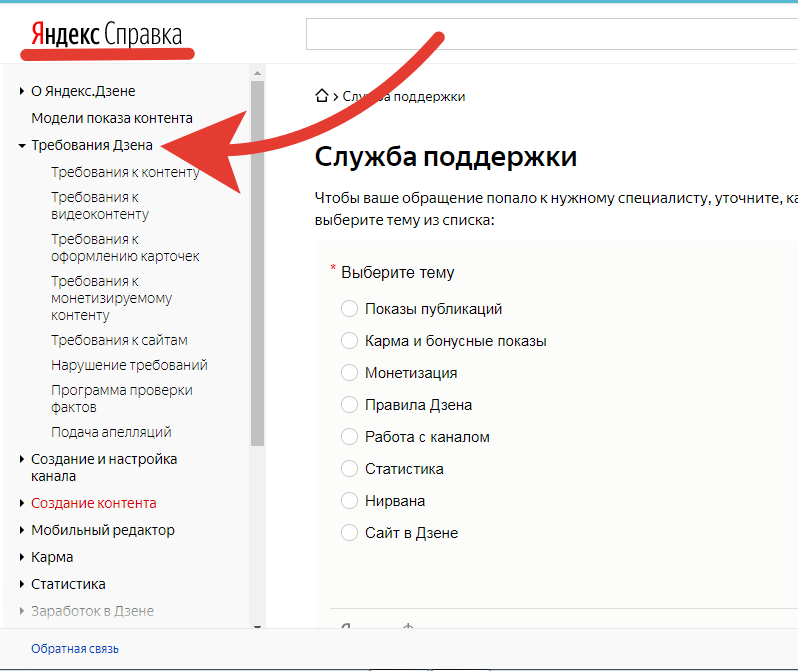The width and height of the screenshot is (798, 671).
Task: Click sidebar scrollbar down arrow
Action: (x=258, y=627)
